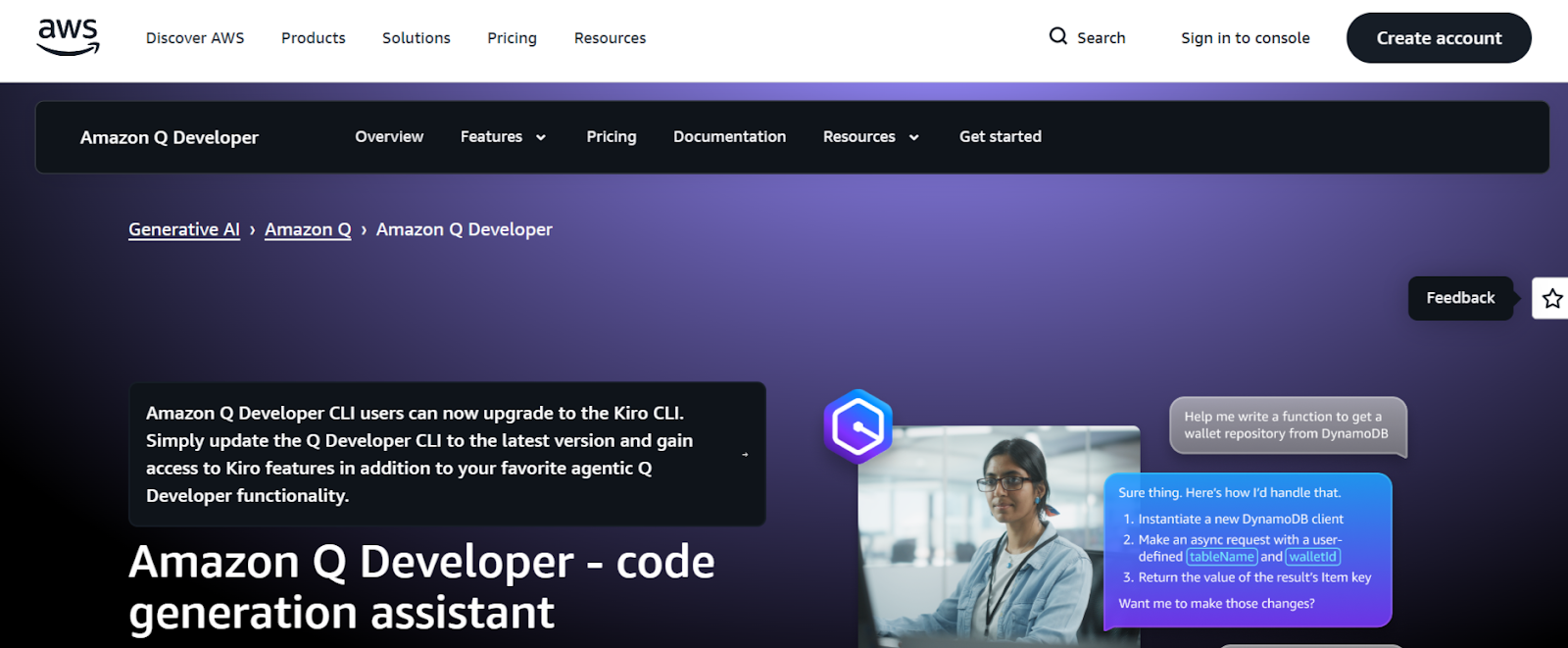The width and height of the screenshot is (1568, 648).
Task: Click the Search text label
Action: [x=1102, y=38]
